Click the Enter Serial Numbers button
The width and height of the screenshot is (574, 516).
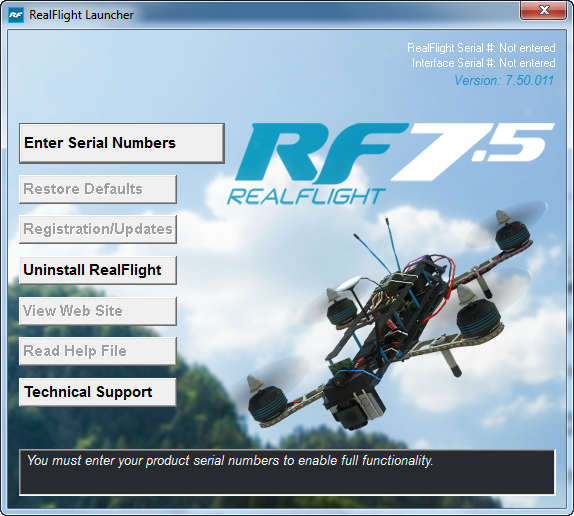[x=122, y=143]
